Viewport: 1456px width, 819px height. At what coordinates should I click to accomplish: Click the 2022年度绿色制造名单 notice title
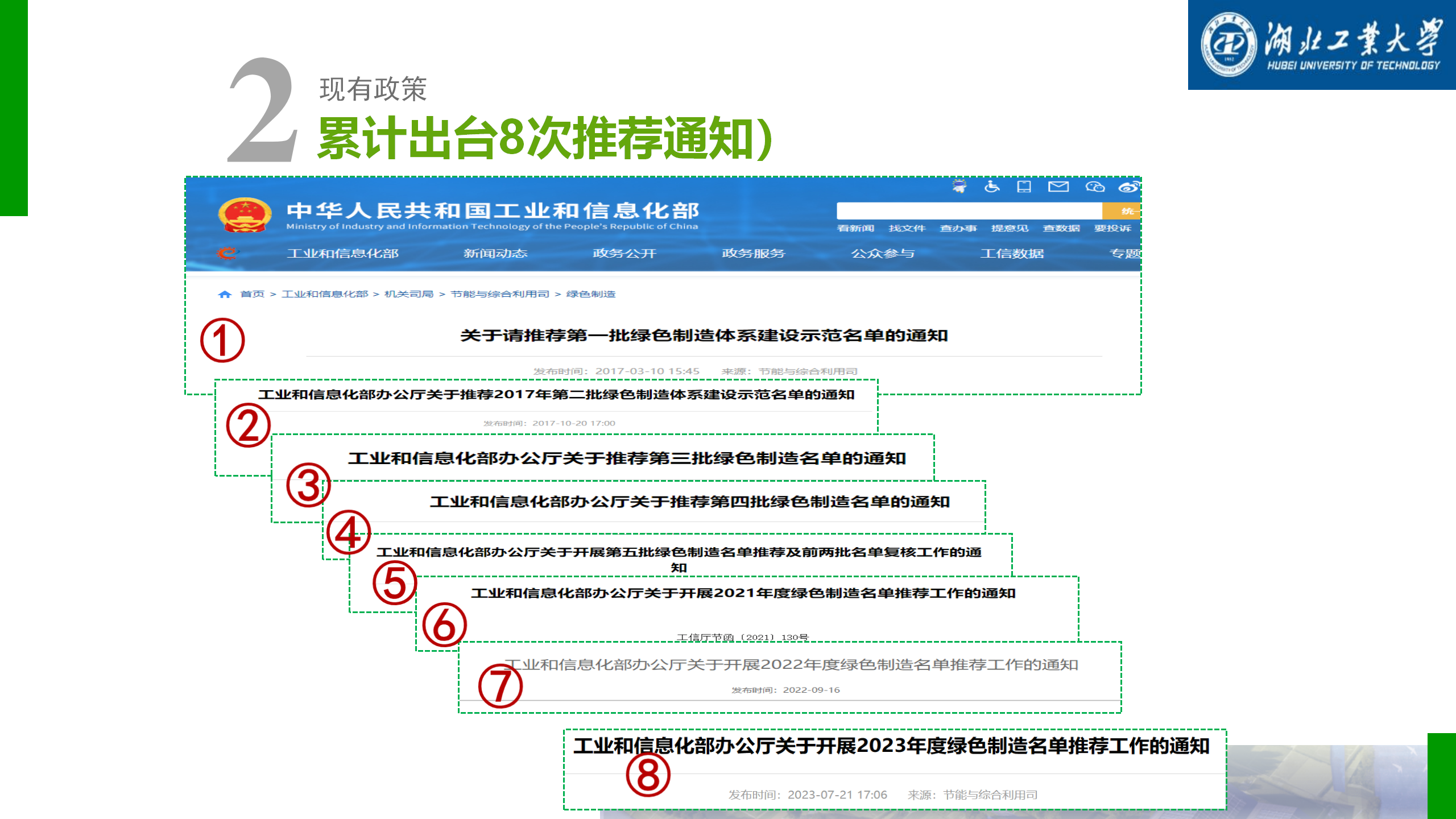point(791,665)
